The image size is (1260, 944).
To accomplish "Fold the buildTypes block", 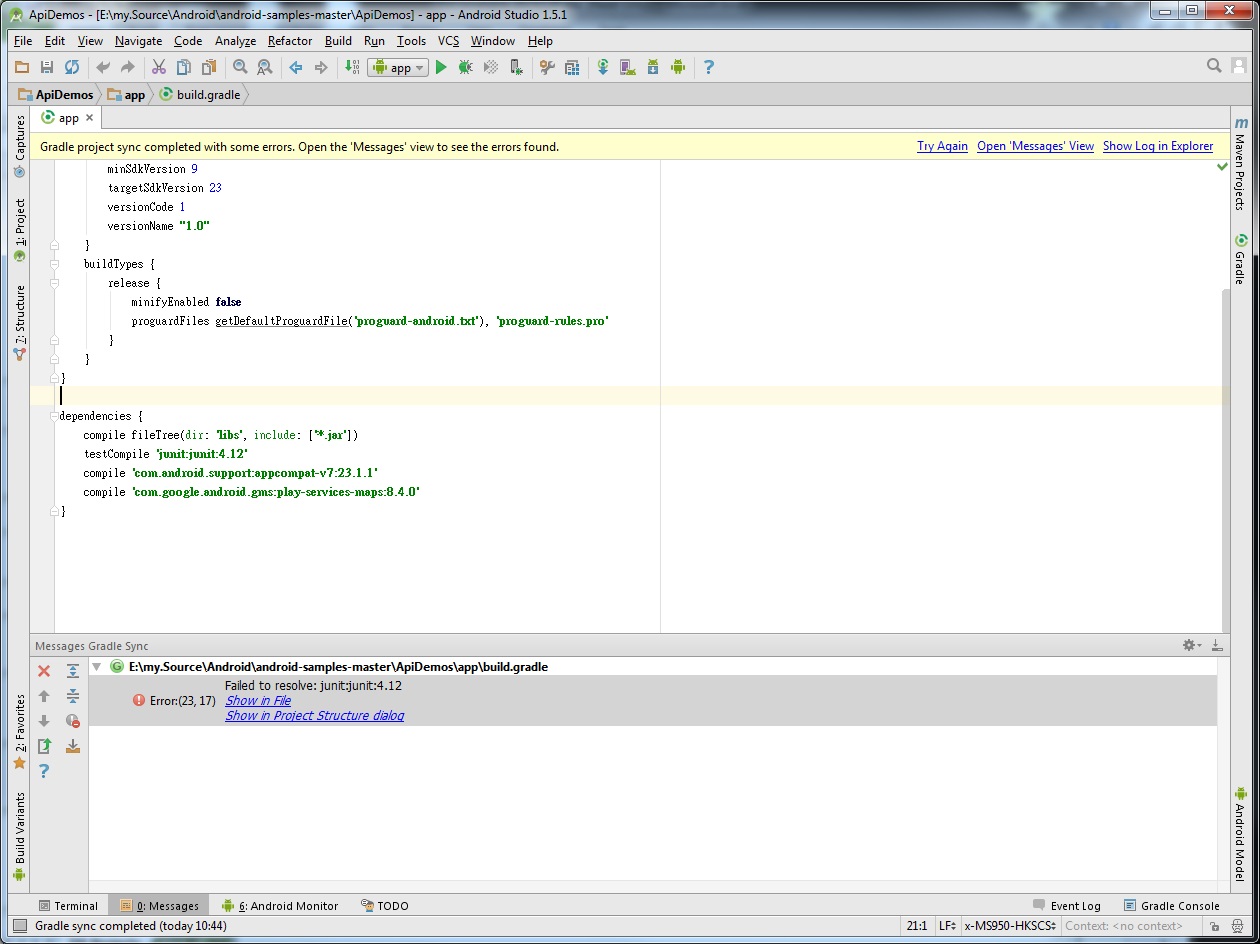I will point(55,264).
